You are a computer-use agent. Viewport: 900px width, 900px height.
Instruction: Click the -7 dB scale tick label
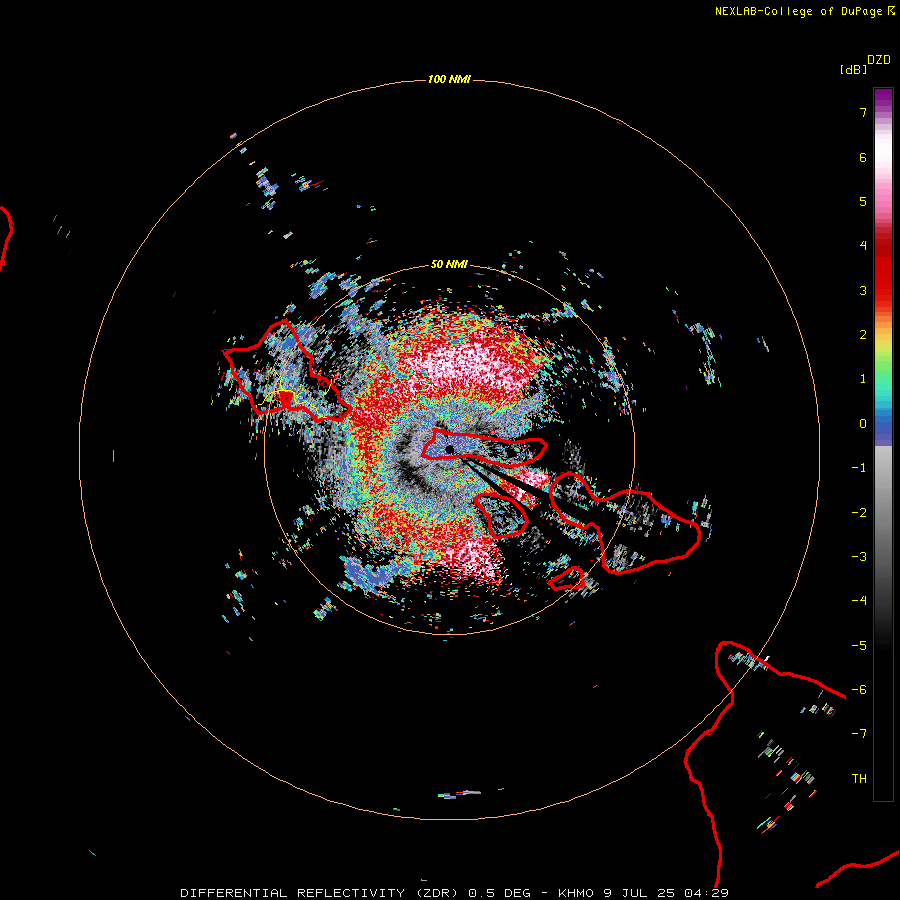tap(859, 734)
